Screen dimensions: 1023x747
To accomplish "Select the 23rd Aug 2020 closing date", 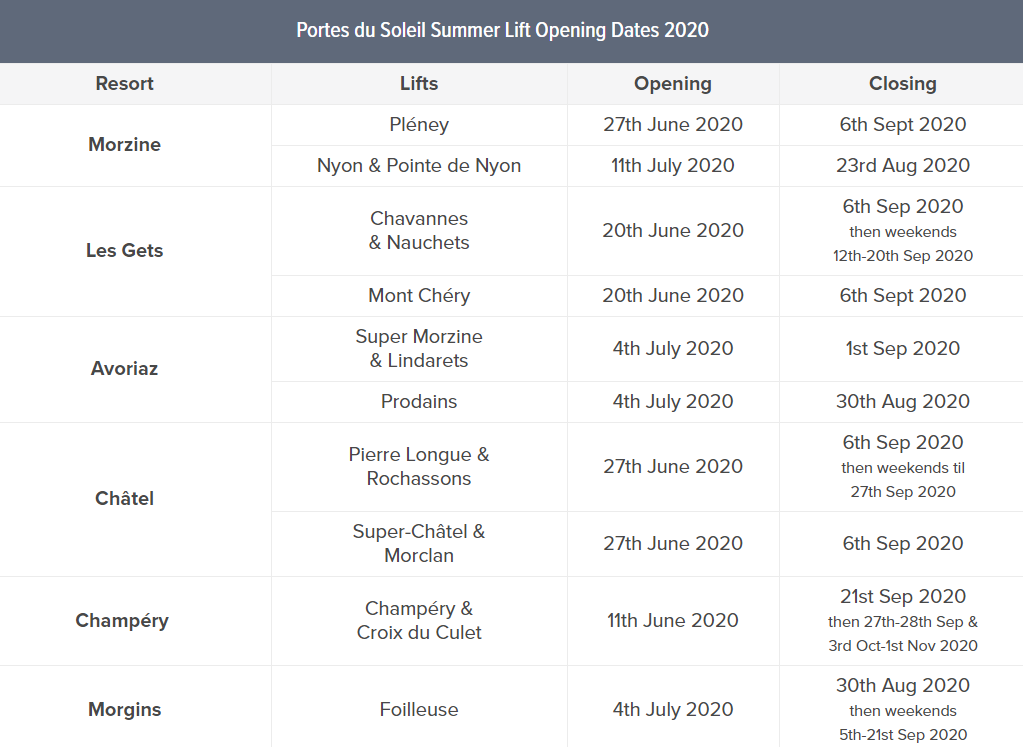I will pyautogui.click(x=902, y=166).
